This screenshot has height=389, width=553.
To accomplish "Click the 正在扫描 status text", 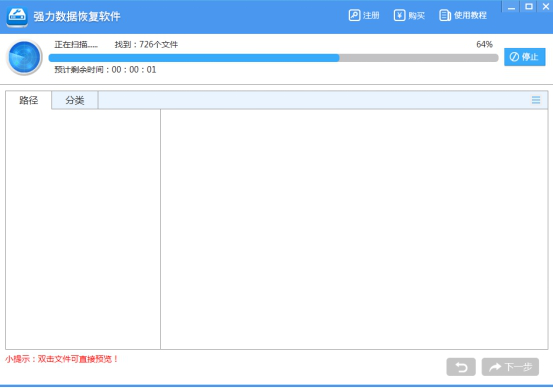I will [x=76, y=44].
